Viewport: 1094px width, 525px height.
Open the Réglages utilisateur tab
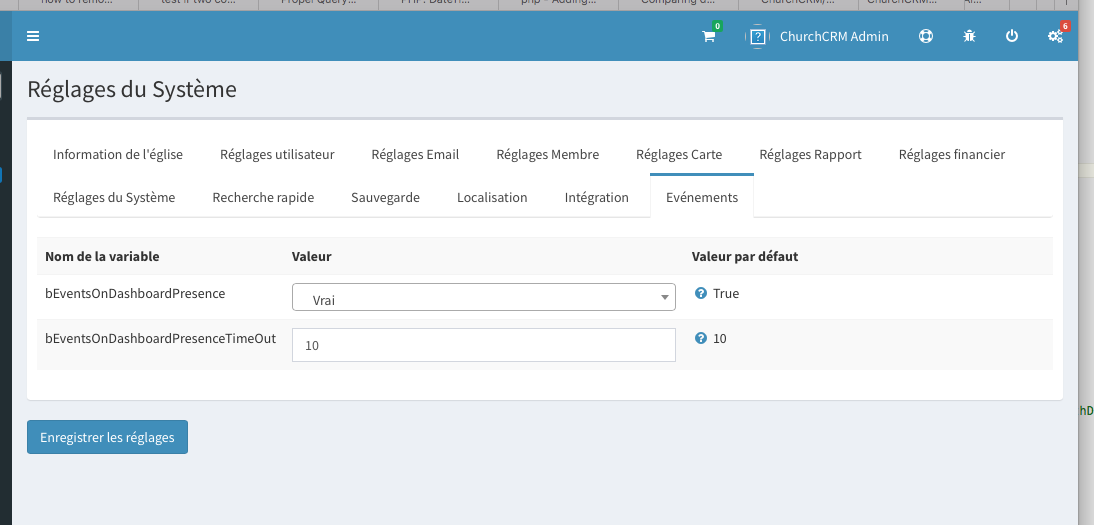point(277,154)
